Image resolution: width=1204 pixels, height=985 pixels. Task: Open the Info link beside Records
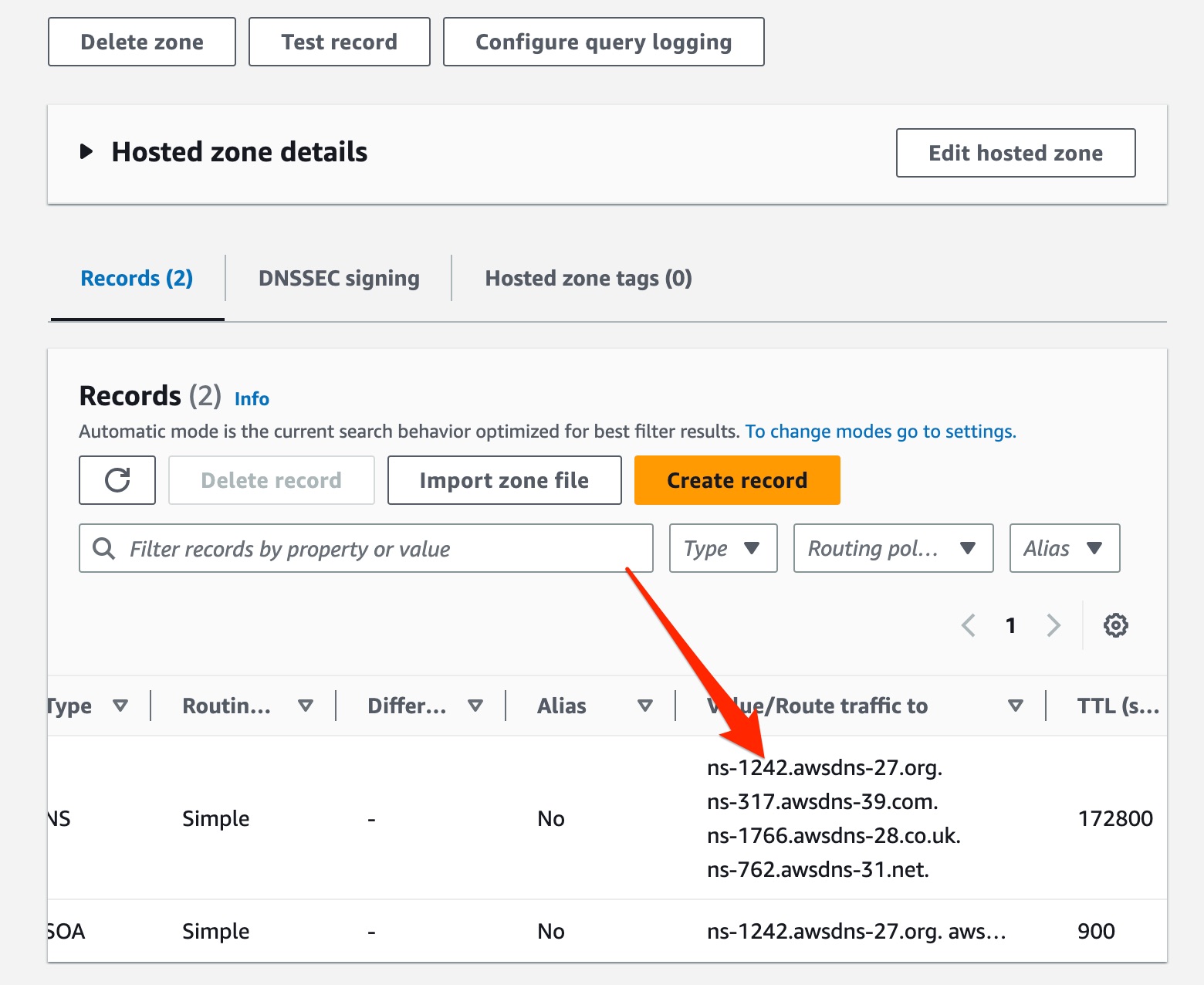pyautogui.click(x=252, y=399)
